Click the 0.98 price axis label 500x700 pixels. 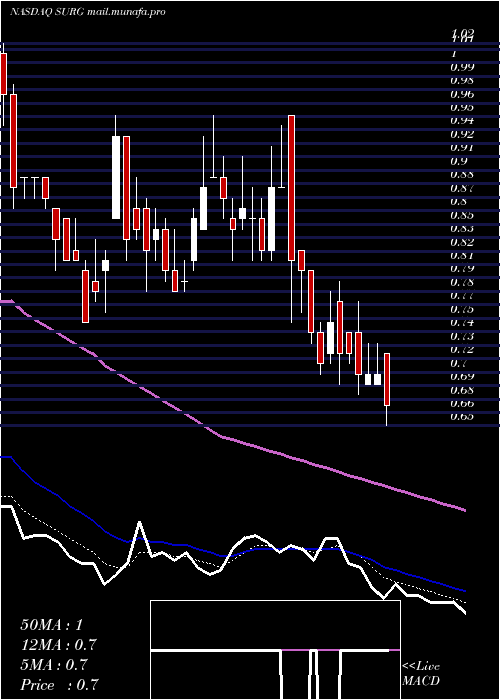(x=462, y=81)
